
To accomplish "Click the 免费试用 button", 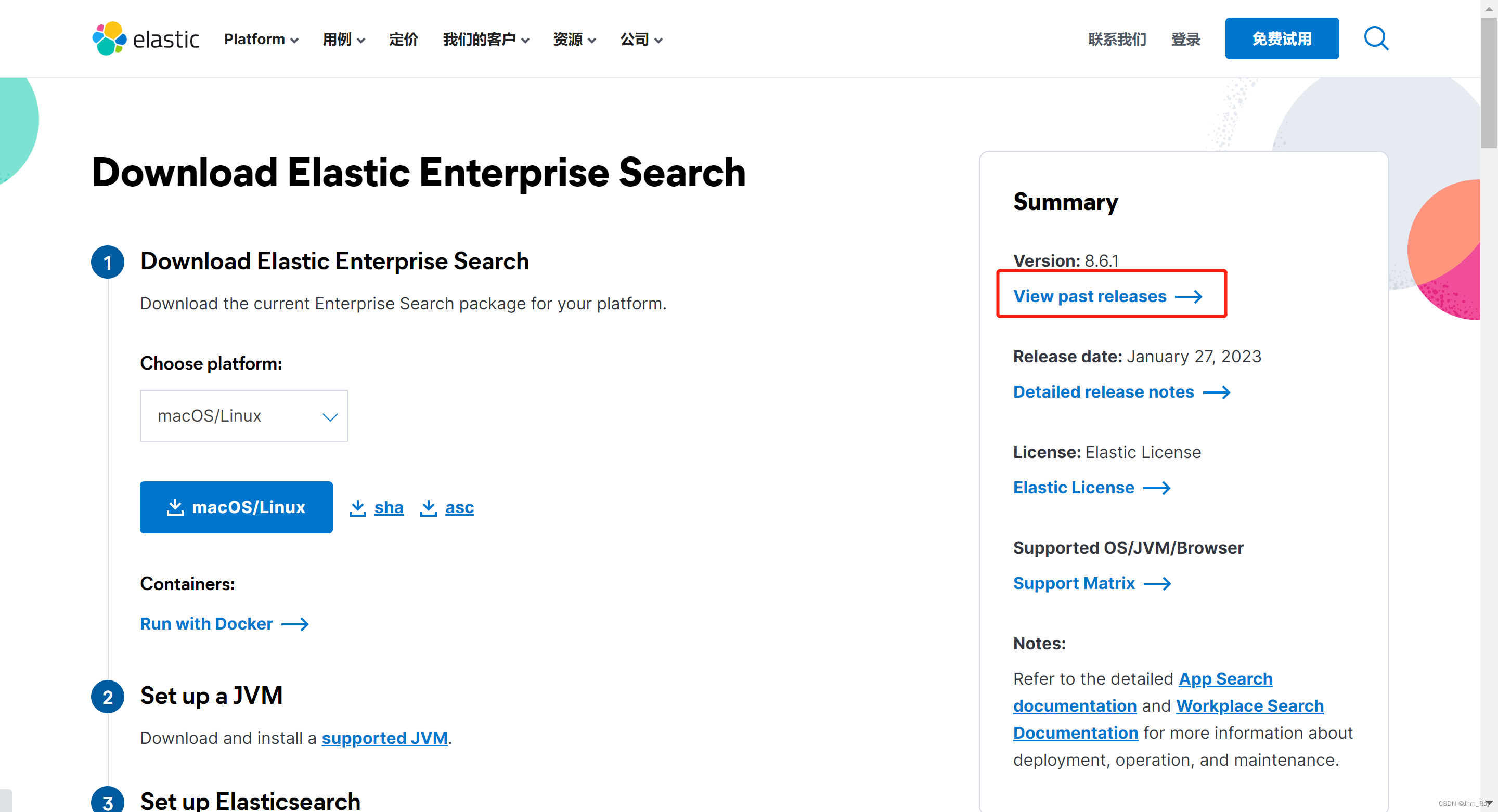I will (1282, 38).
